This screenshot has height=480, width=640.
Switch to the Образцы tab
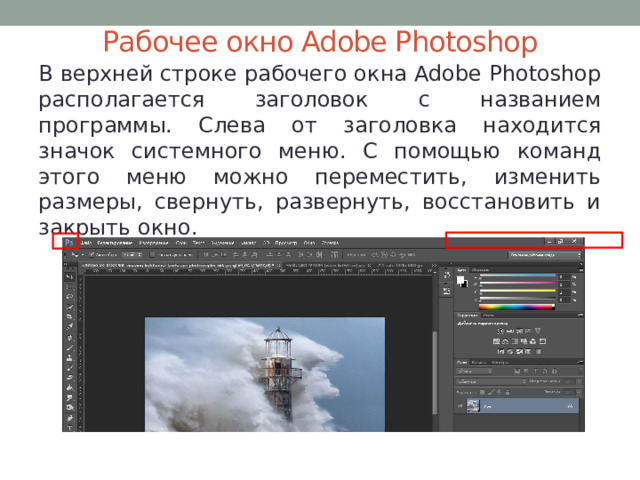480,270
